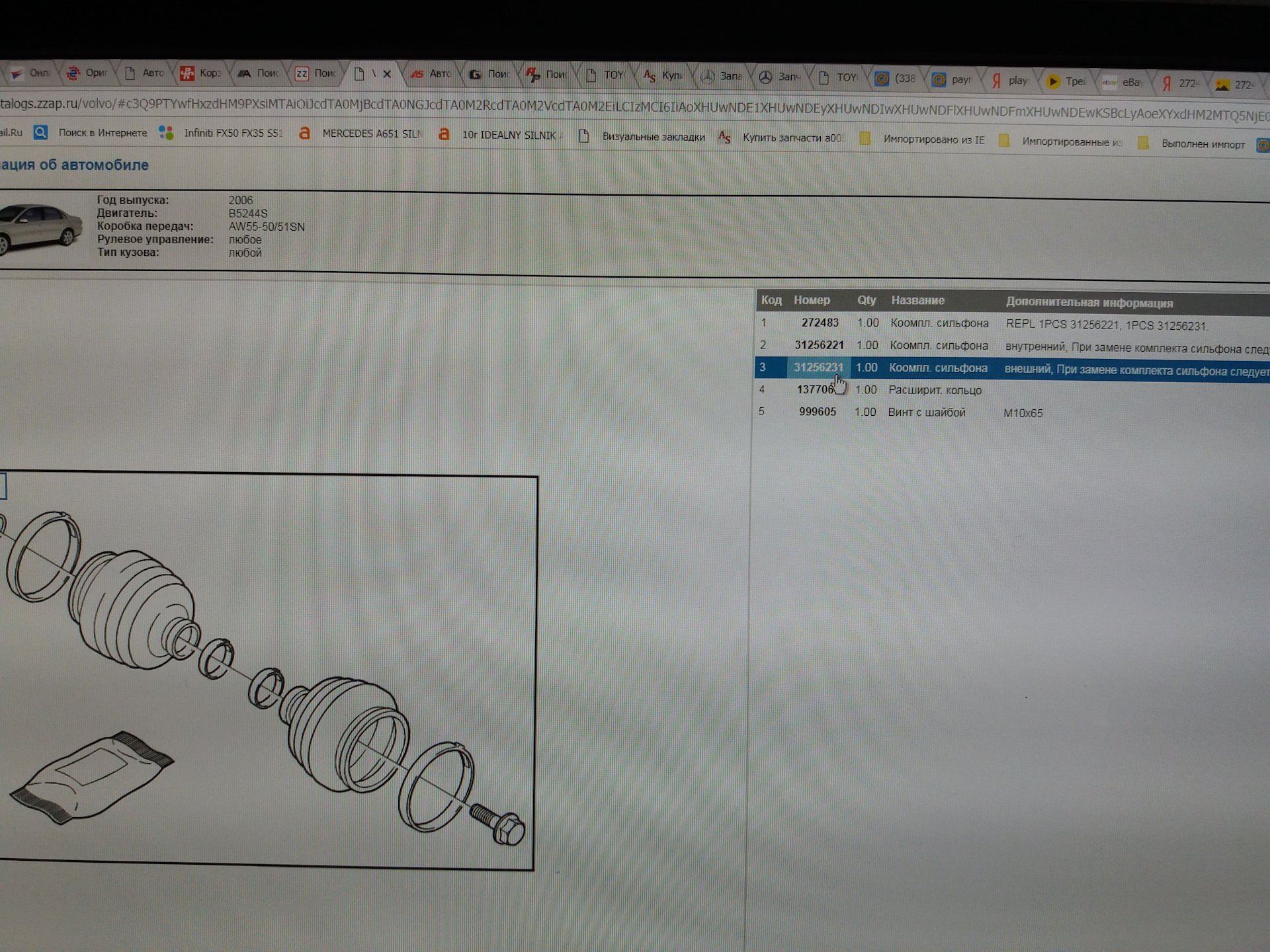
Task: Expand 'Импортированные' bookmarks folder
Action: (x=1070, y=141)
